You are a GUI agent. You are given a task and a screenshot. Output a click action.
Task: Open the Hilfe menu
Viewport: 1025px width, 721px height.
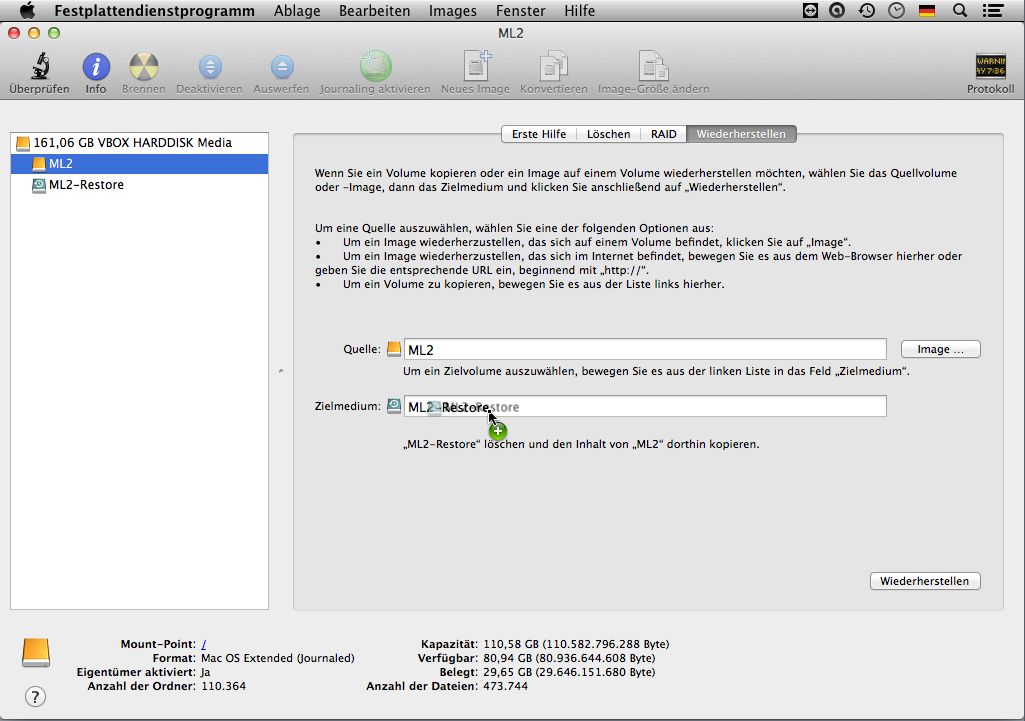tap(579, 10)
